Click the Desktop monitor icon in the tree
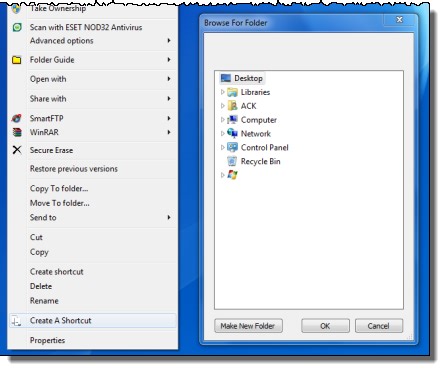Screen dimensions: 446x372 226,78
